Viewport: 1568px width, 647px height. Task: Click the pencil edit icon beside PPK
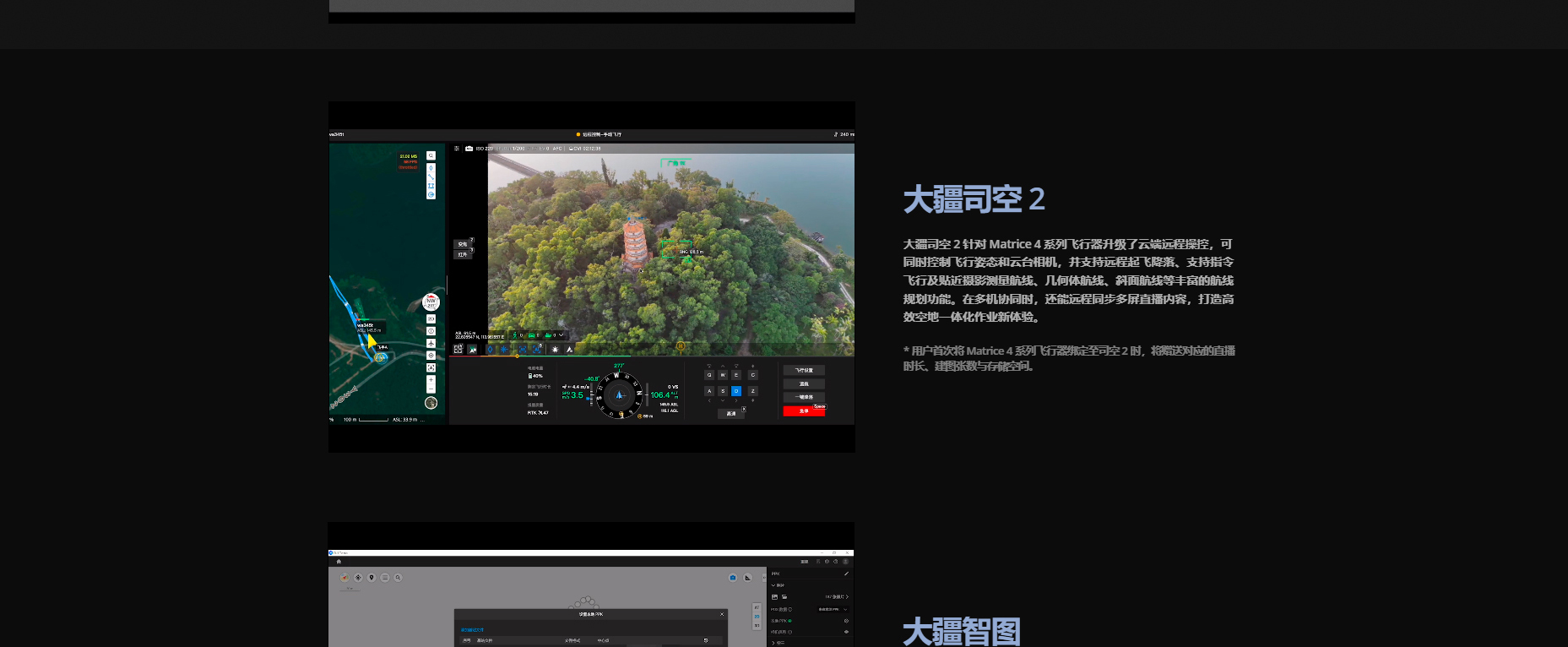pyautogui.click(x=846, y=574)
